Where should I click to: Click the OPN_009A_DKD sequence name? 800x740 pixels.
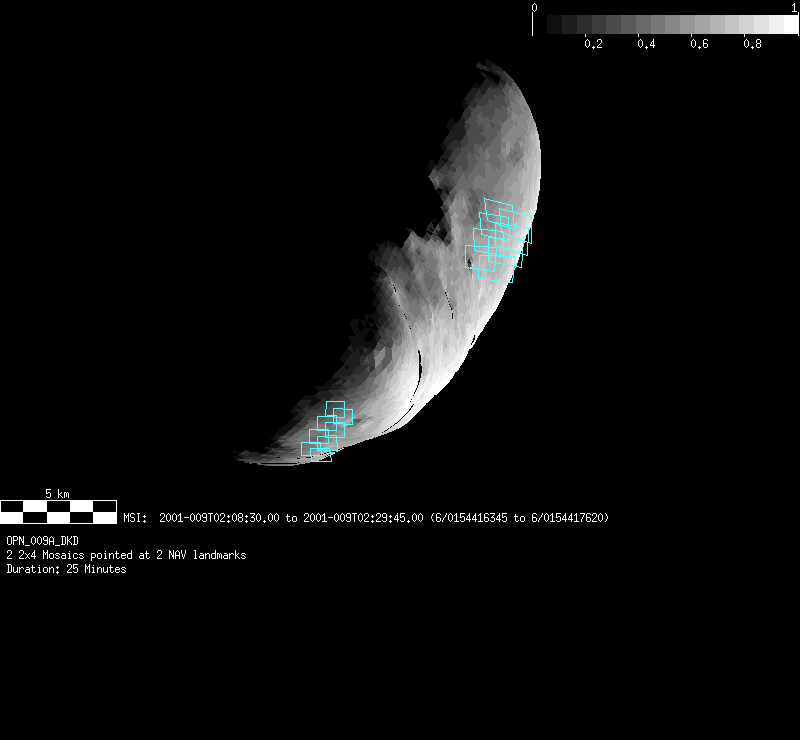pyautogui.click(x=42, y=541)
